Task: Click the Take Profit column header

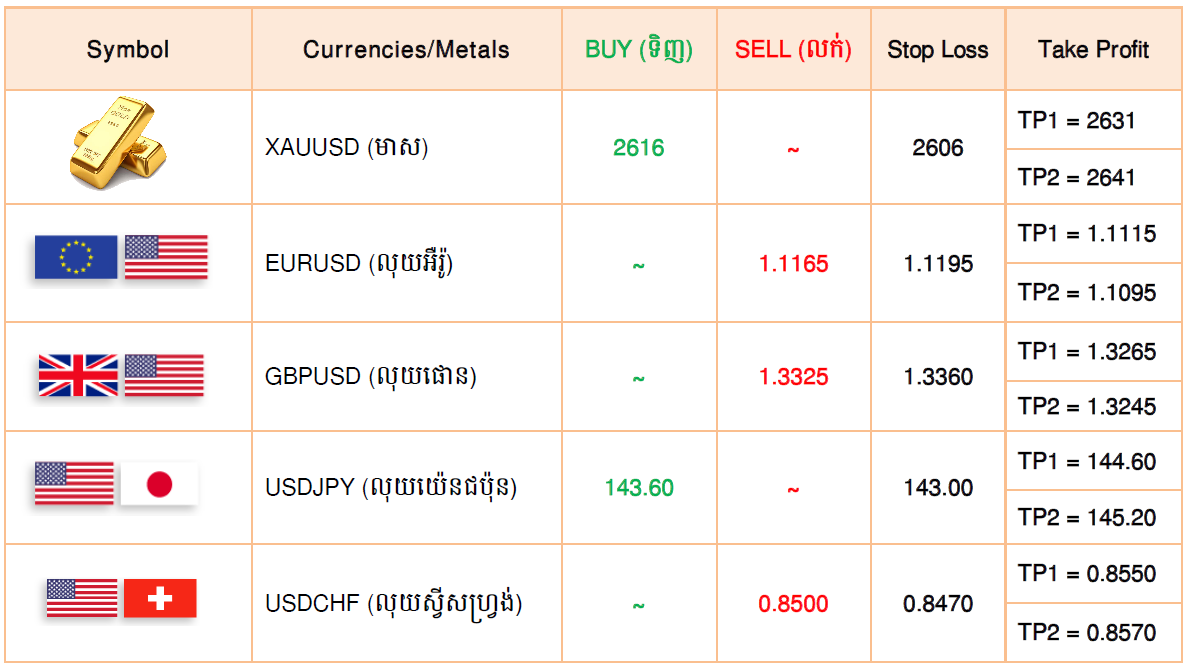Action: click(1093, 50)
